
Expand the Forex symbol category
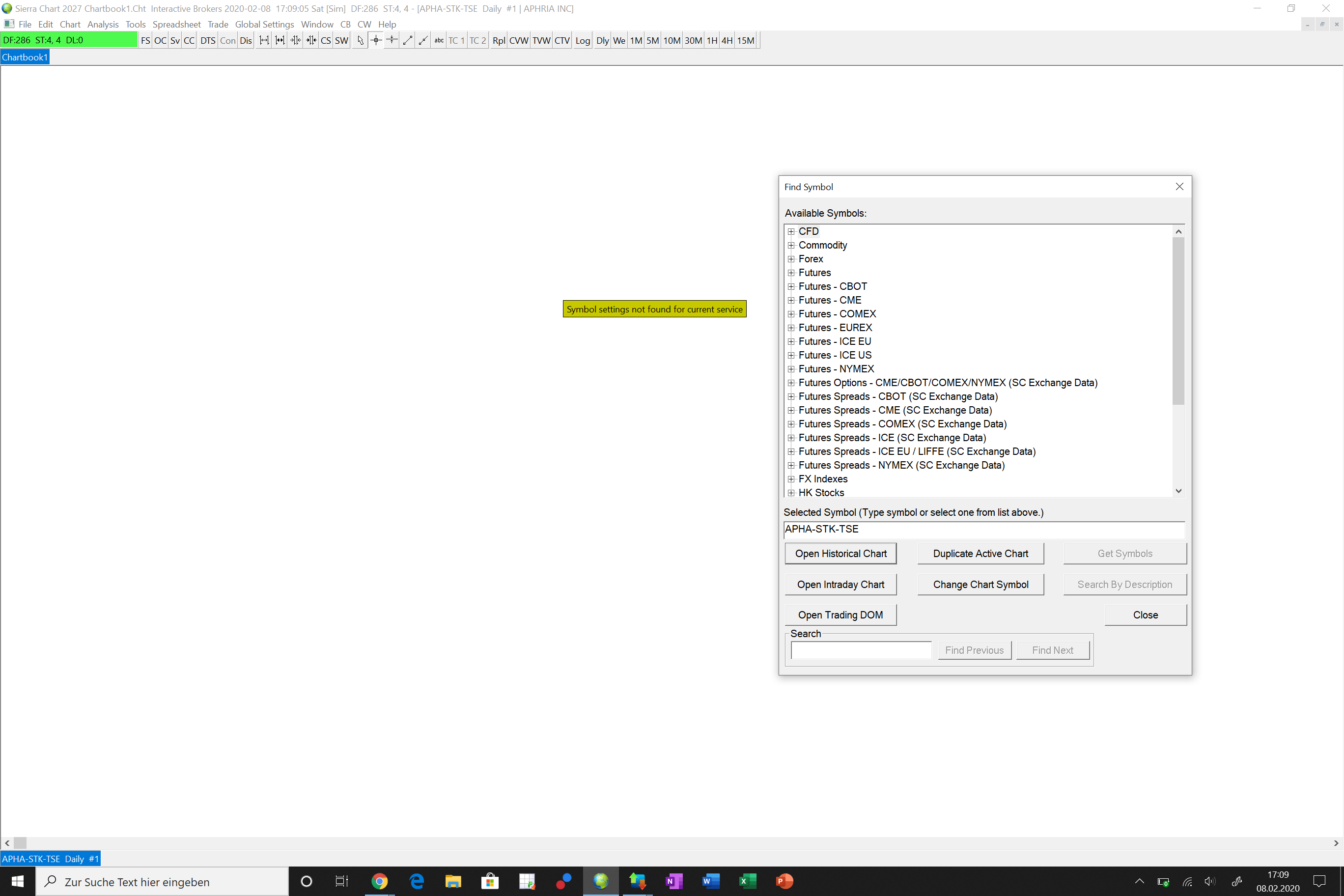click(791, 259)
